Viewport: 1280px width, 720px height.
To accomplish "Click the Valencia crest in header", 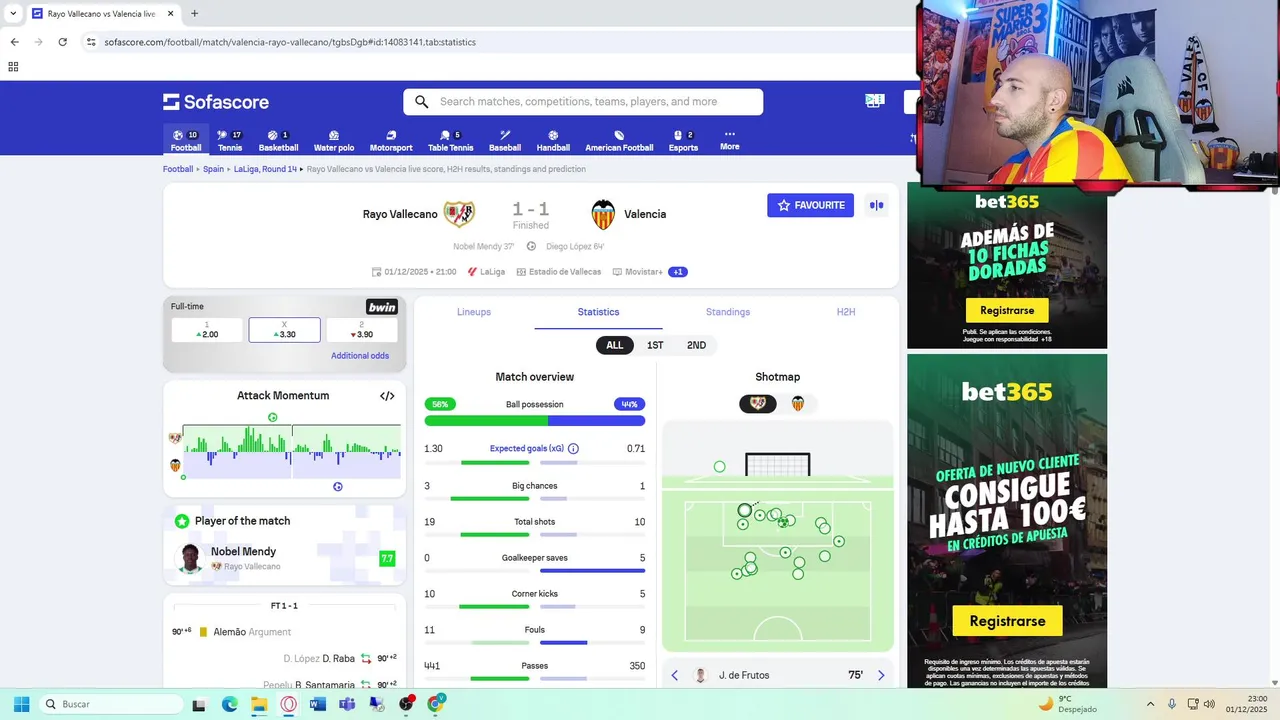I will 603,214.
